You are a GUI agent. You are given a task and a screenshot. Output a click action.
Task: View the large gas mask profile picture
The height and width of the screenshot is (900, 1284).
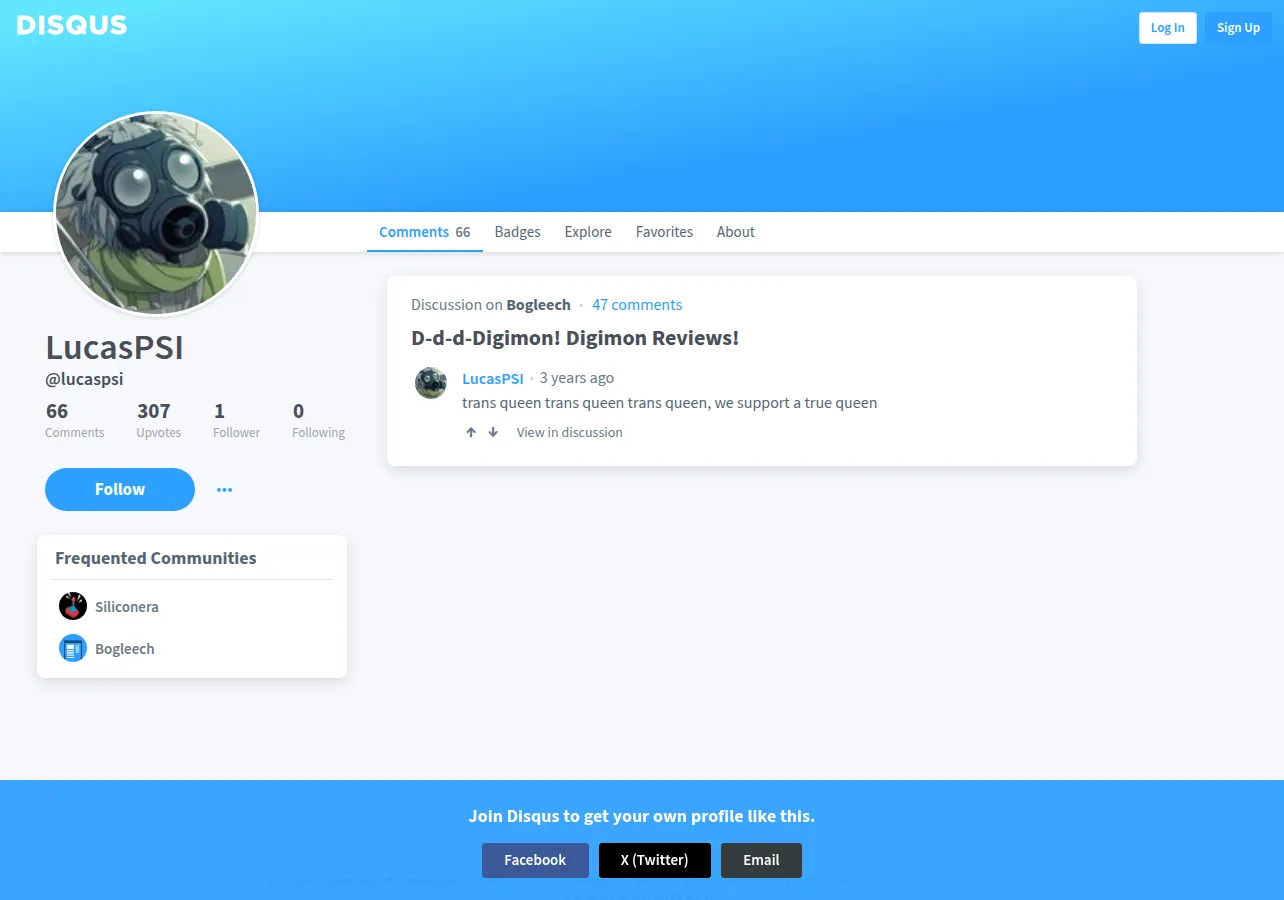click(156, 214)
